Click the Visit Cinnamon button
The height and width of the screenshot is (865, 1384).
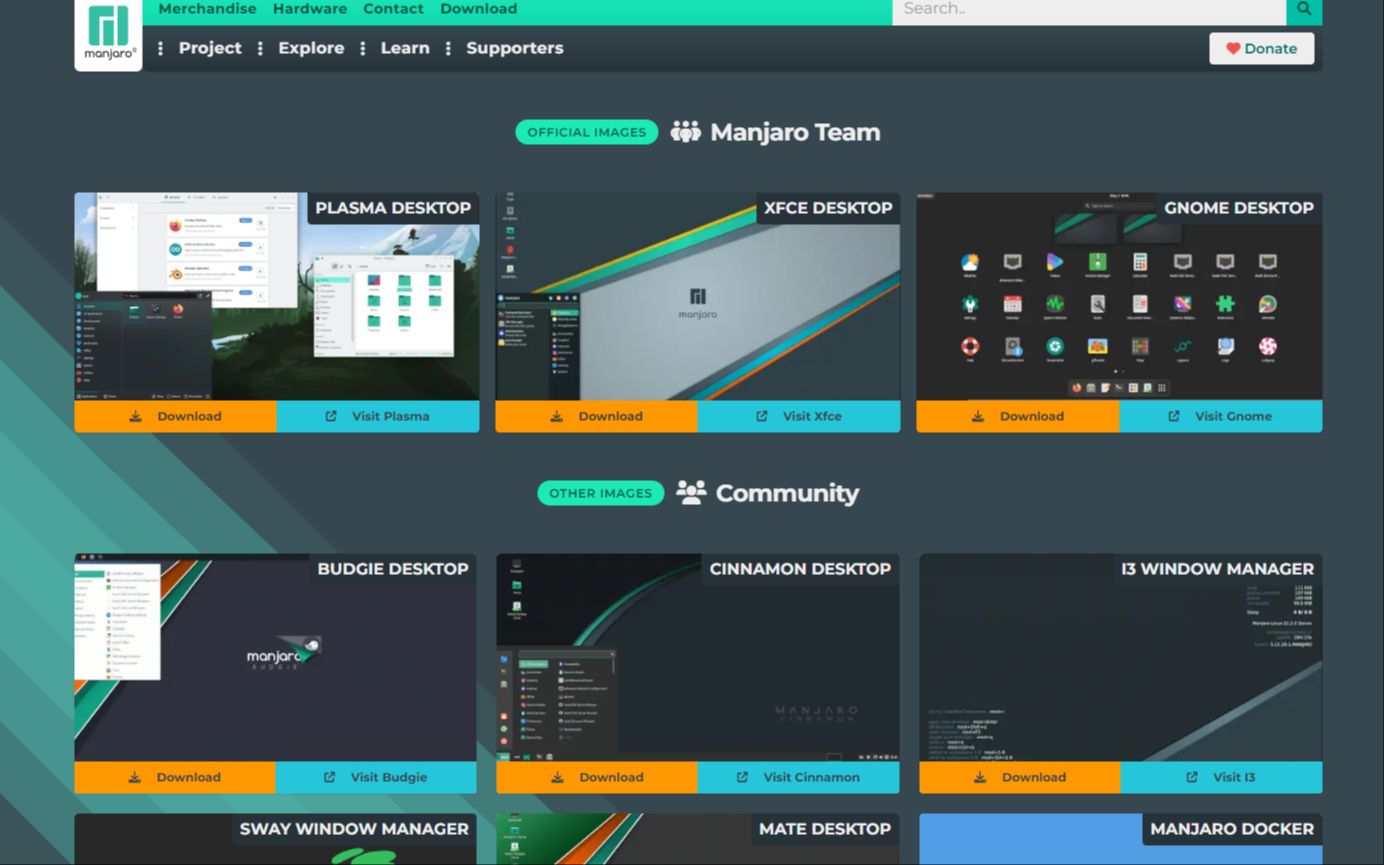(799, 777)
